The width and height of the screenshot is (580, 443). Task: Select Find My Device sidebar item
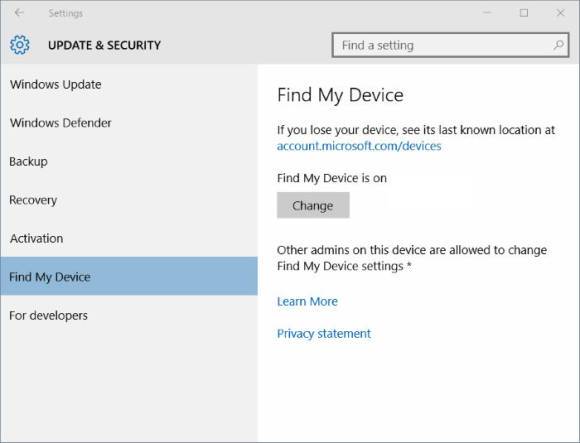click(x=129, y=277)
